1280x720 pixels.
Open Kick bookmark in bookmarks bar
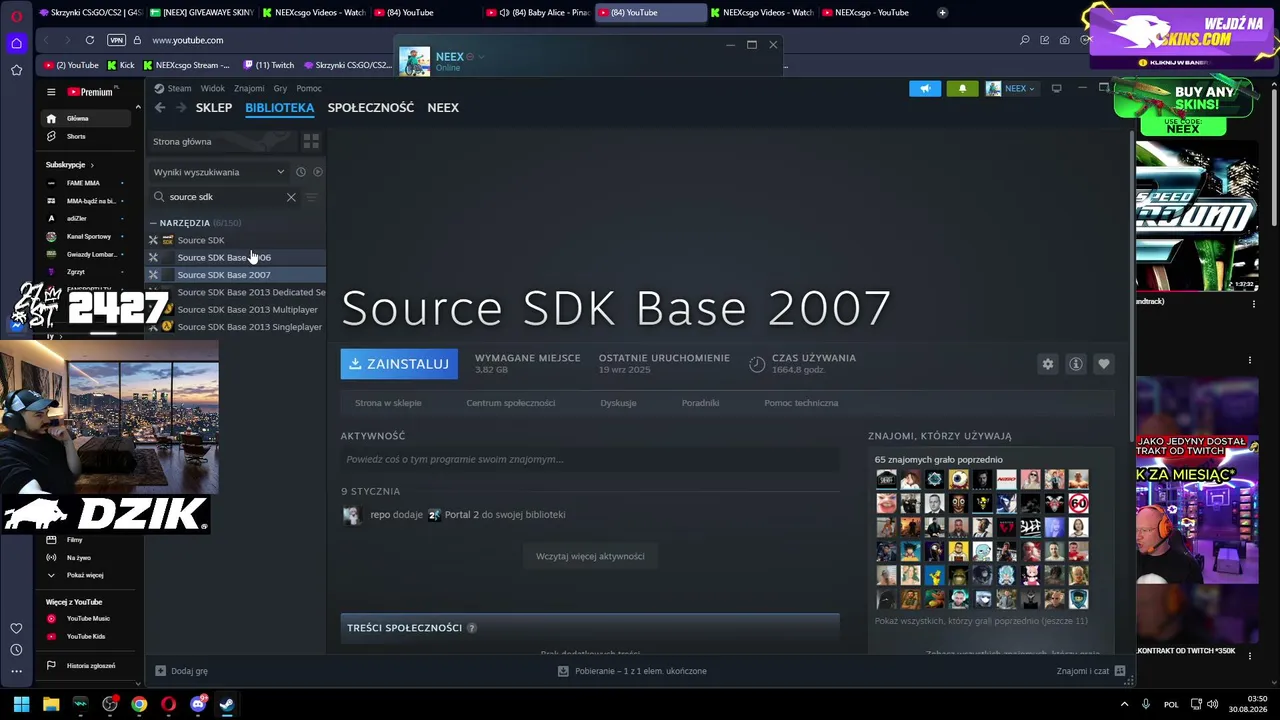click(x=121, y=65)
